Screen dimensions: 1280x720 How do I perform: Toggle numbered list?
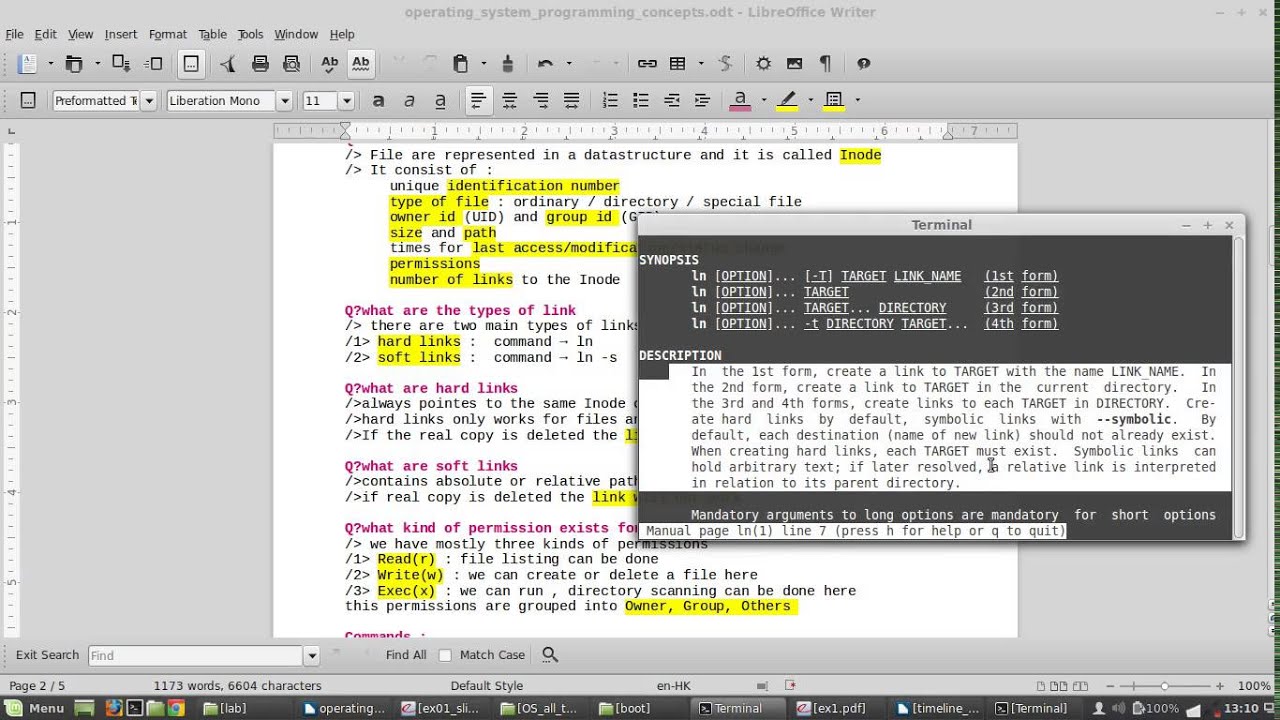point(610,101)
